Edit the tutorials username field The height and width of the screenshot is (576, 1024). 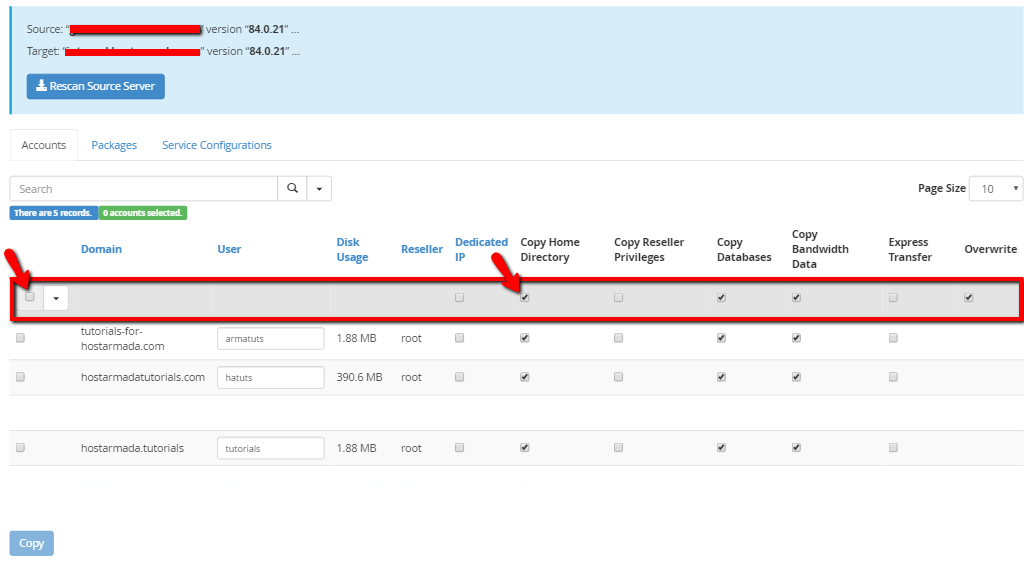(271, 448)
